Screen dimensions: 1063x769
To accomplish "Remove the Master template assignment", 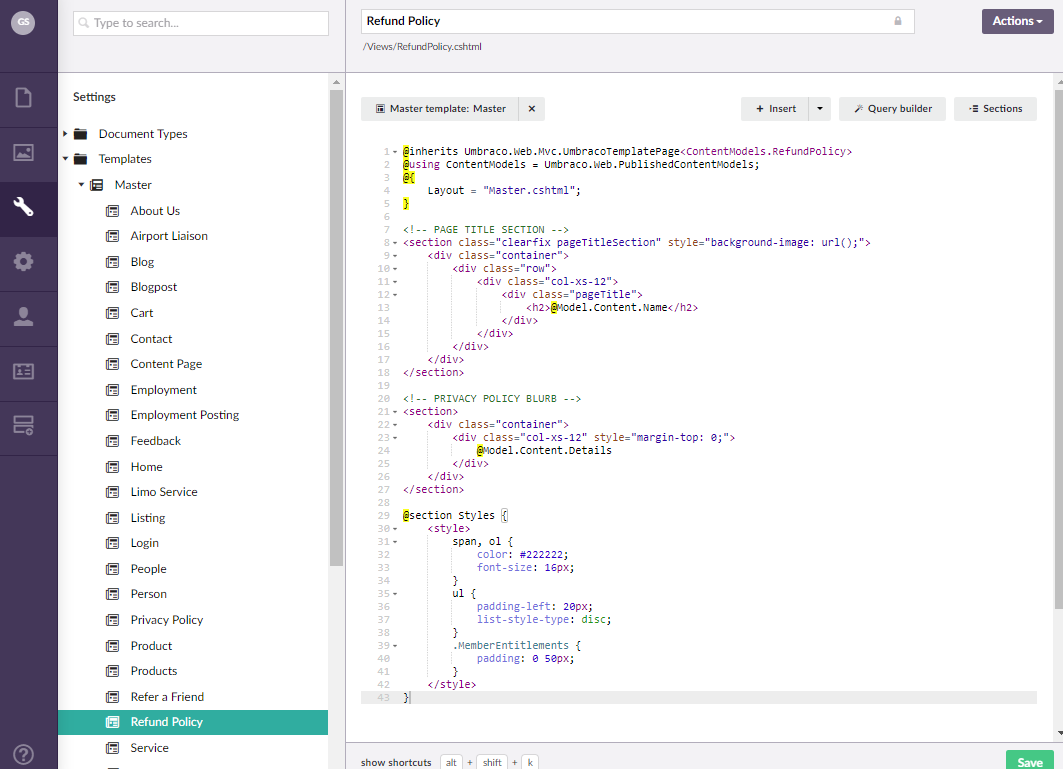I will pos(532,109).
